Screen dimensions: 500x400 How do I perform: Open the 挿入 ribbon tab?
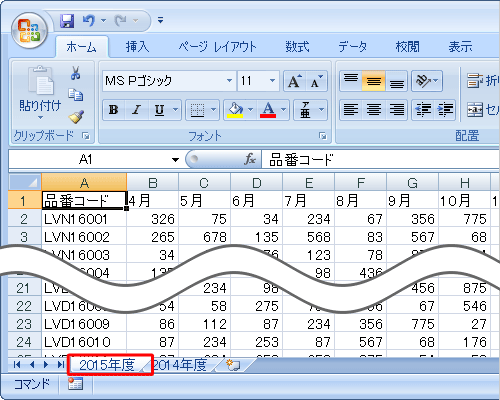(x=137, y=47)
